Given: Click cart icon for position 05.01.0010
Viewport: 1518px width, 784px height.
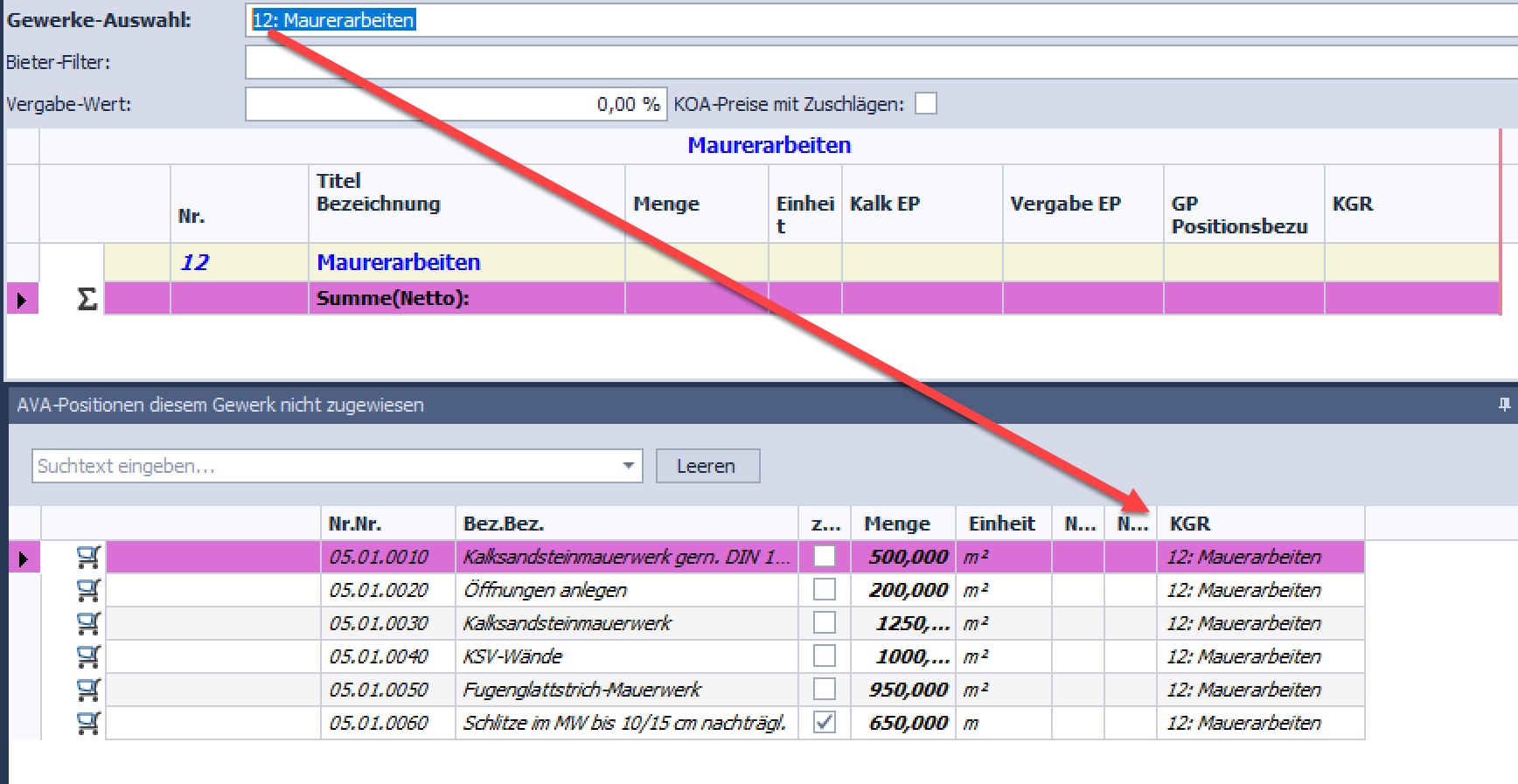Looking at the screenshot, I should (x=88, y=557).
